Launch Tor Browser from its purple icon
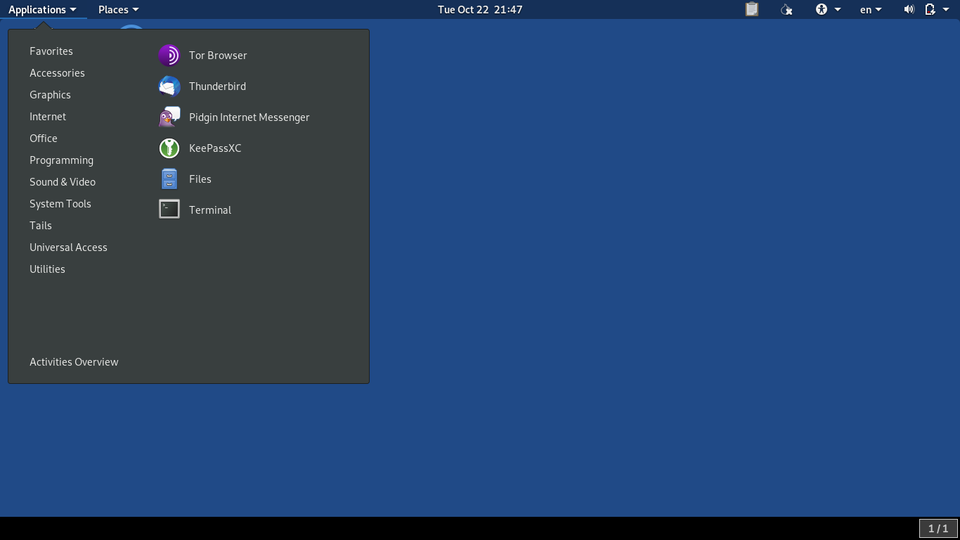Image resolution: width=960 pixels, height=540 pixels. click(x=169, y=55)
